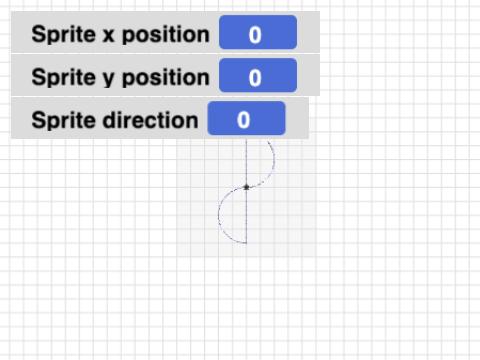This screenshot has height=360, width=480.
Task: Click the small sprite dot at center
Action: click(246, 187)
